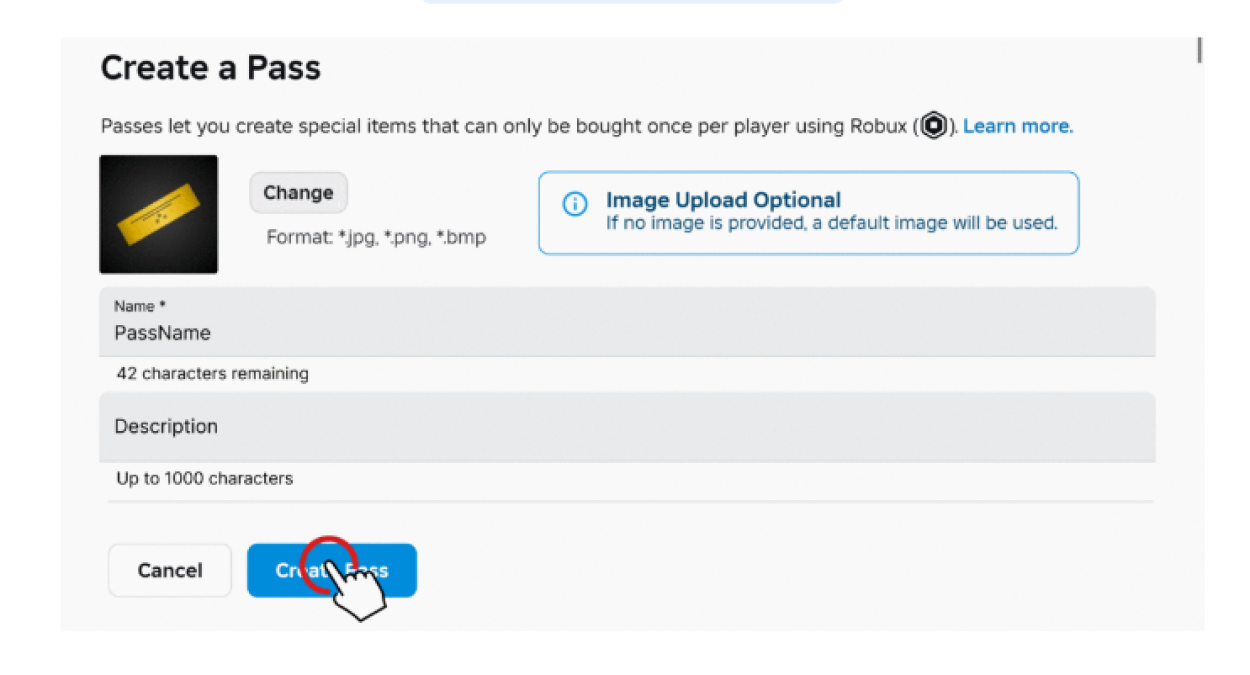Focus the Name field containing PassName
This screenshot has width=1250, height=675.
click(627, 333)
